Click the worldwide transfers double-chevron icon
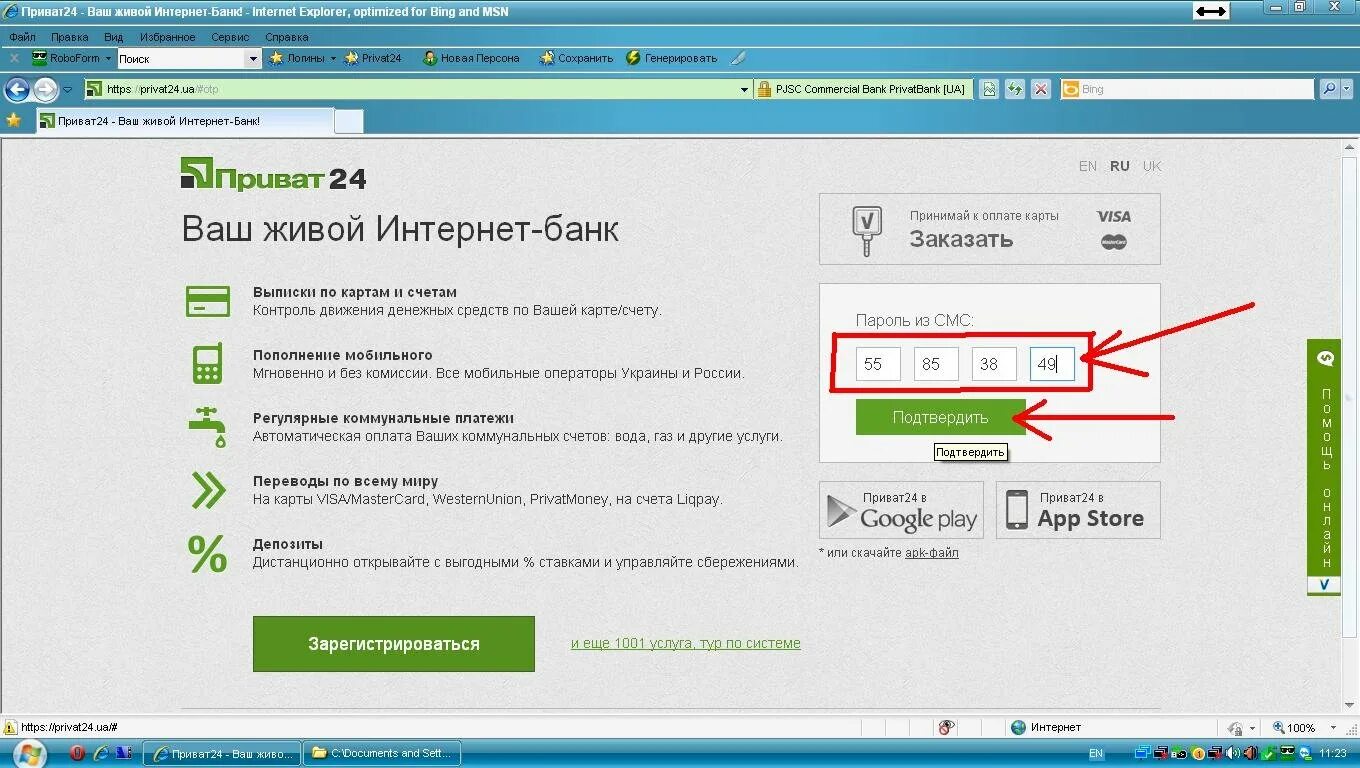The width and height of the screenshot is (1360, 768). tap(208, 490)
